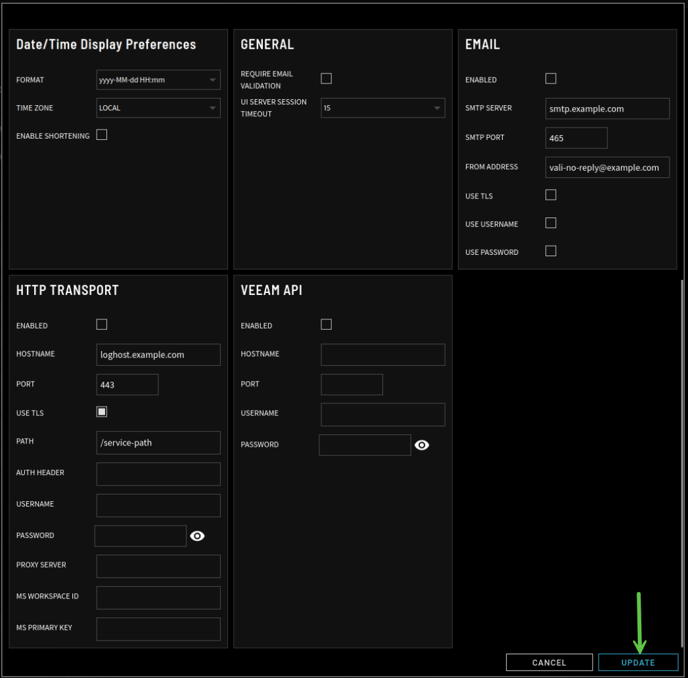Reveal Veeam API password with eye icon
688x678 pixels.
coord(422,445)
